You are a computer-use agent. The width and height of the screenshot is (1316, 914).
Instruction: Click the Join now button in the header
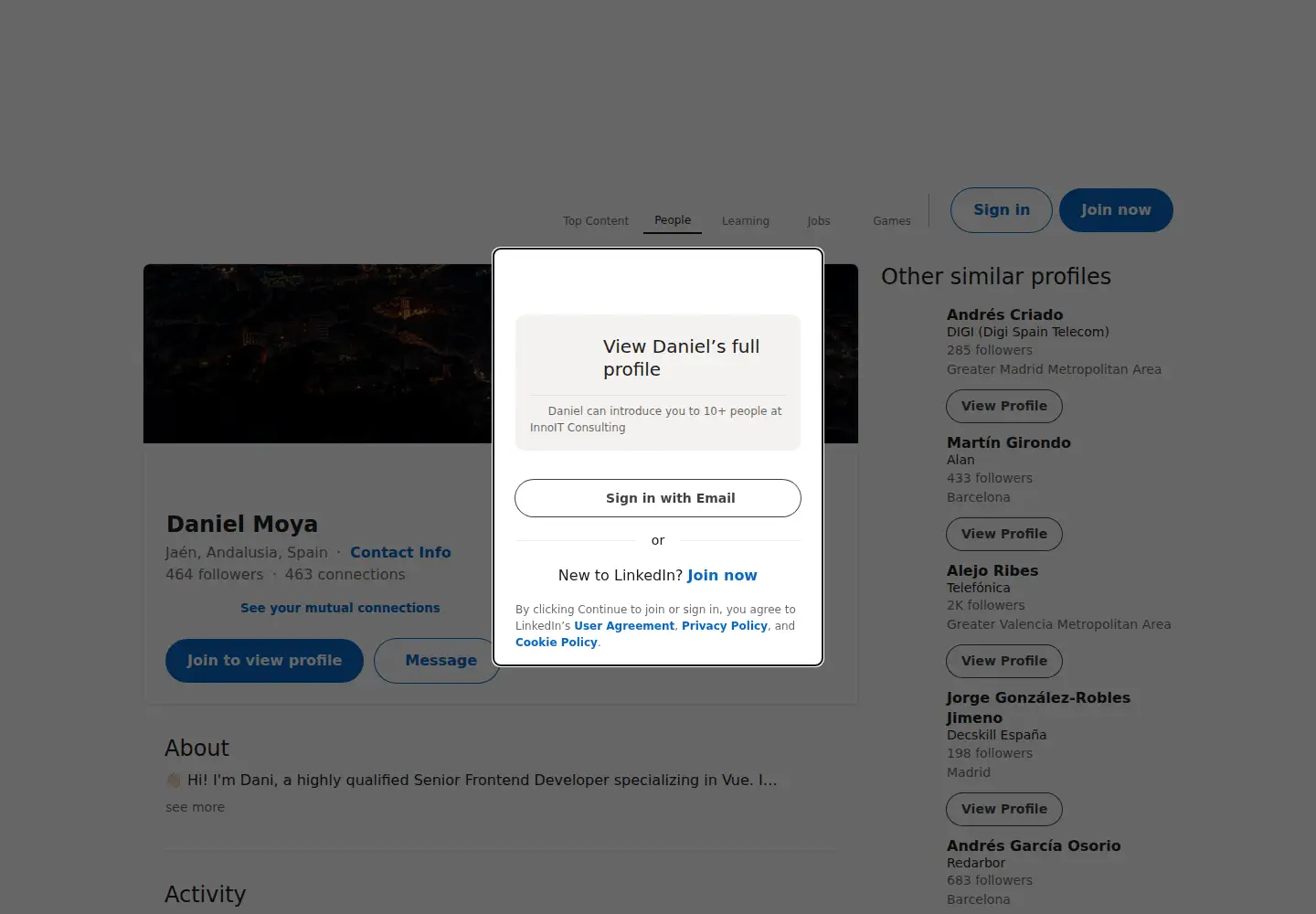pyautogui.click(x=1116, y=210)
